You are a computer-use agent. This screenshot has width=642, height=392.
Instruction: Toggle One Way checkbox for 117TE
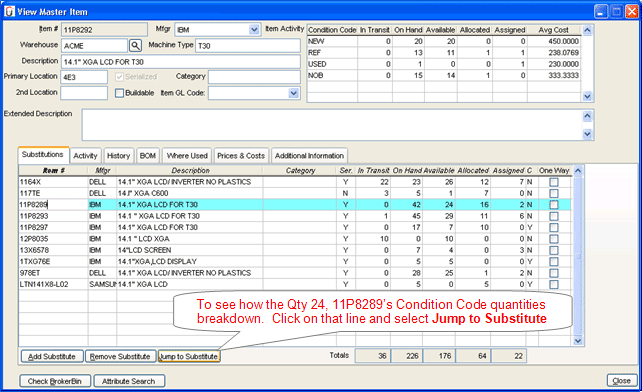point(554,193)
